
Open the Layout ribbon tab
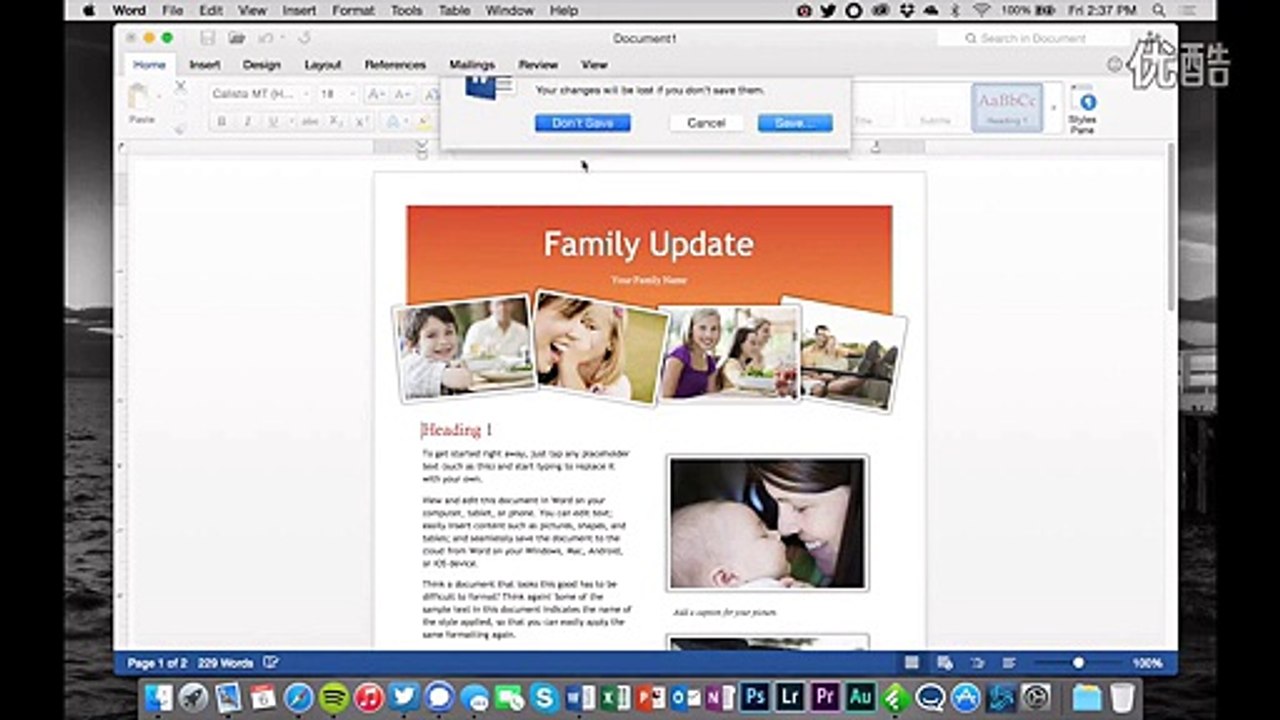[323, 65]
